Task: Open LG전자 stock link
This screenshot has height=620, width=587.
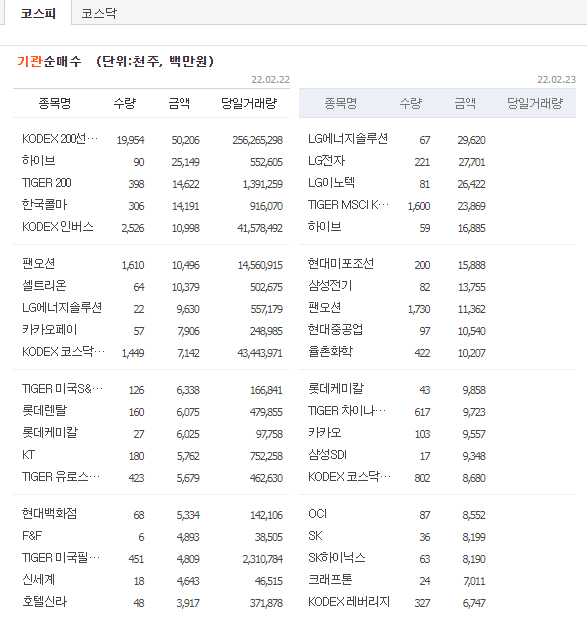Action: point(327,161)
